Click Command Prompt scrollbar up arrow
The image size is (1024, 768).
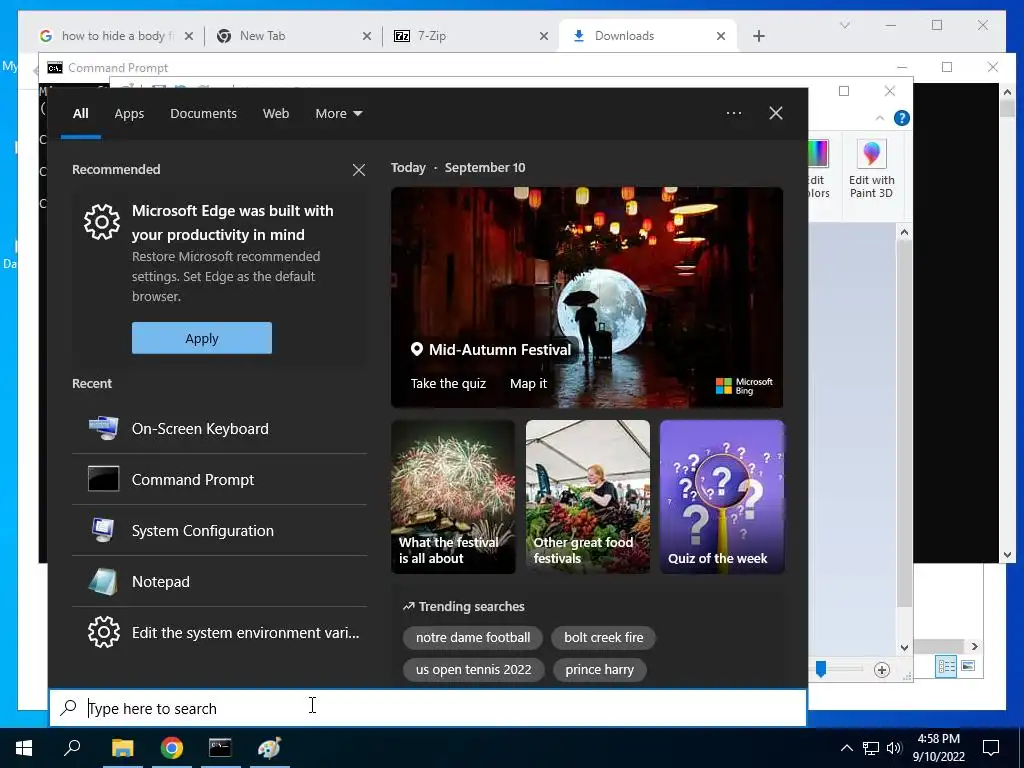point(1007,92)
